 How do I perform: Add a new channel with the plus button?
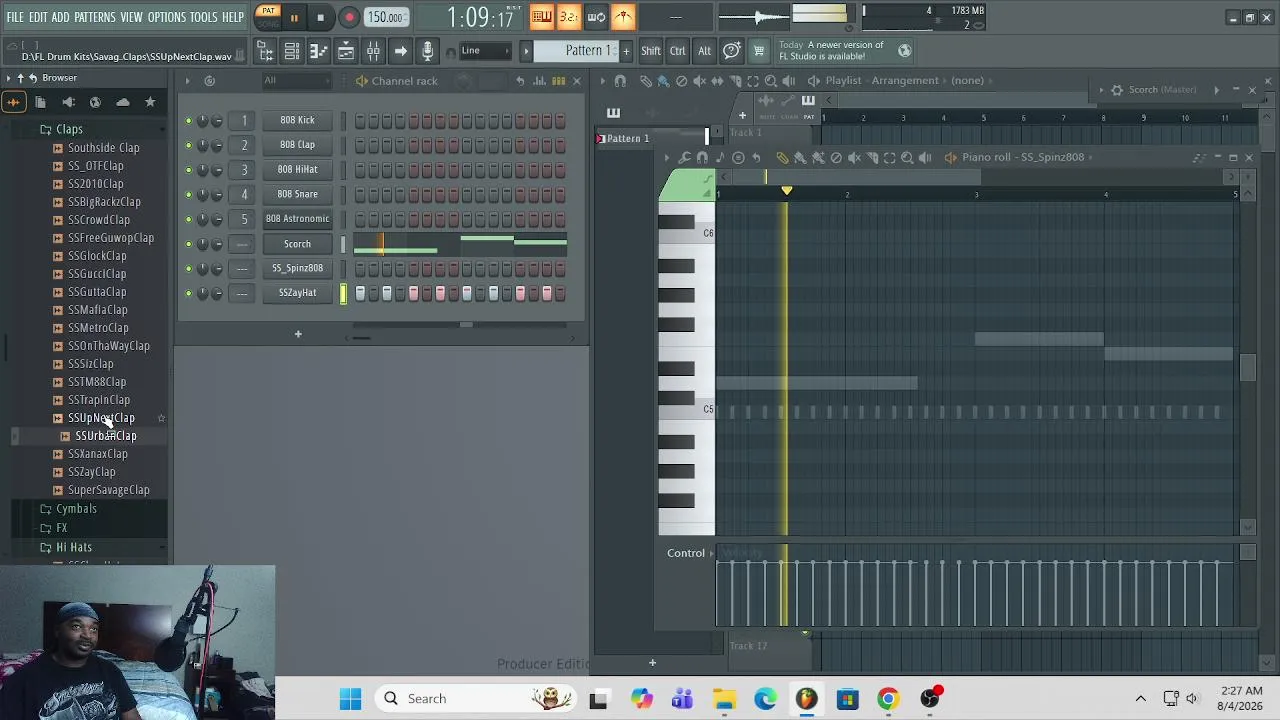point(297,334)
